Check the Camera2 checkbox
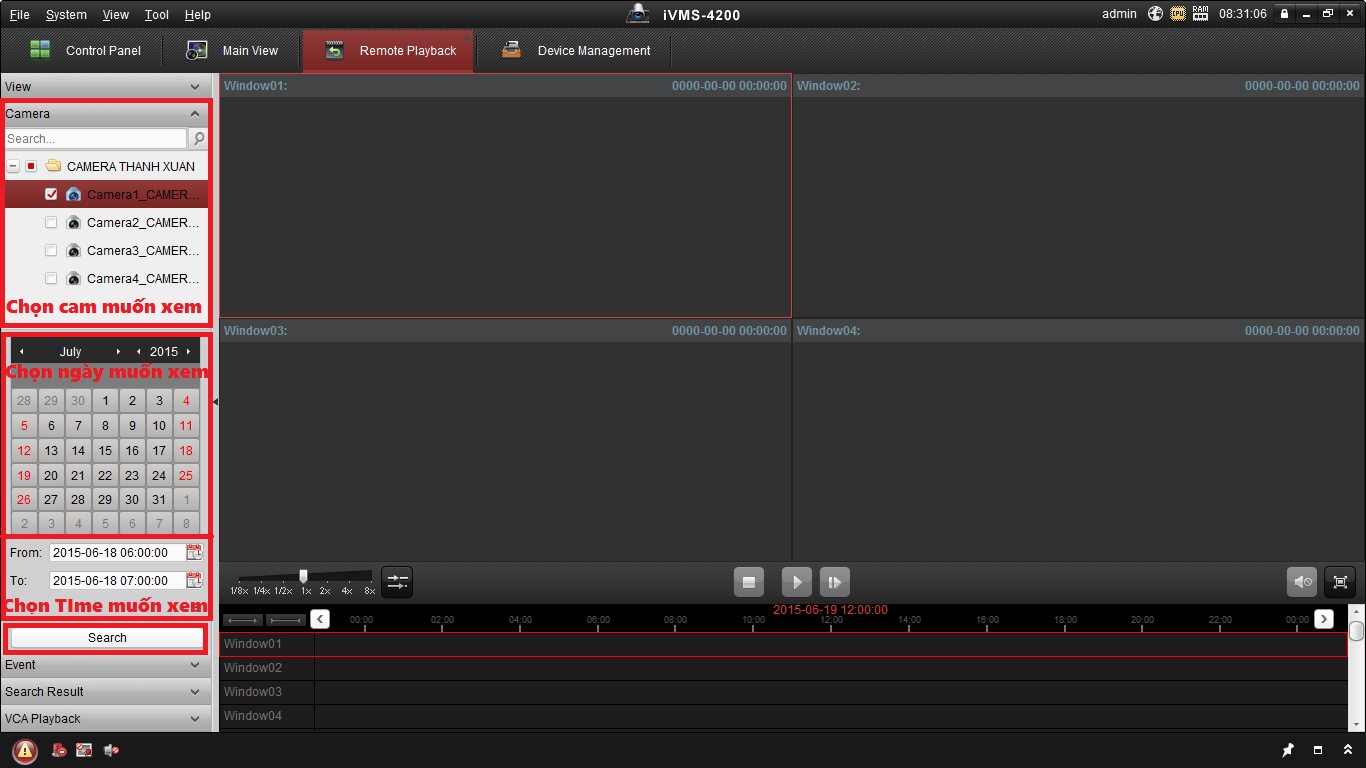The height and width of the screenshot is (768, 1366). pyautogui.click(x=51, y=222)
